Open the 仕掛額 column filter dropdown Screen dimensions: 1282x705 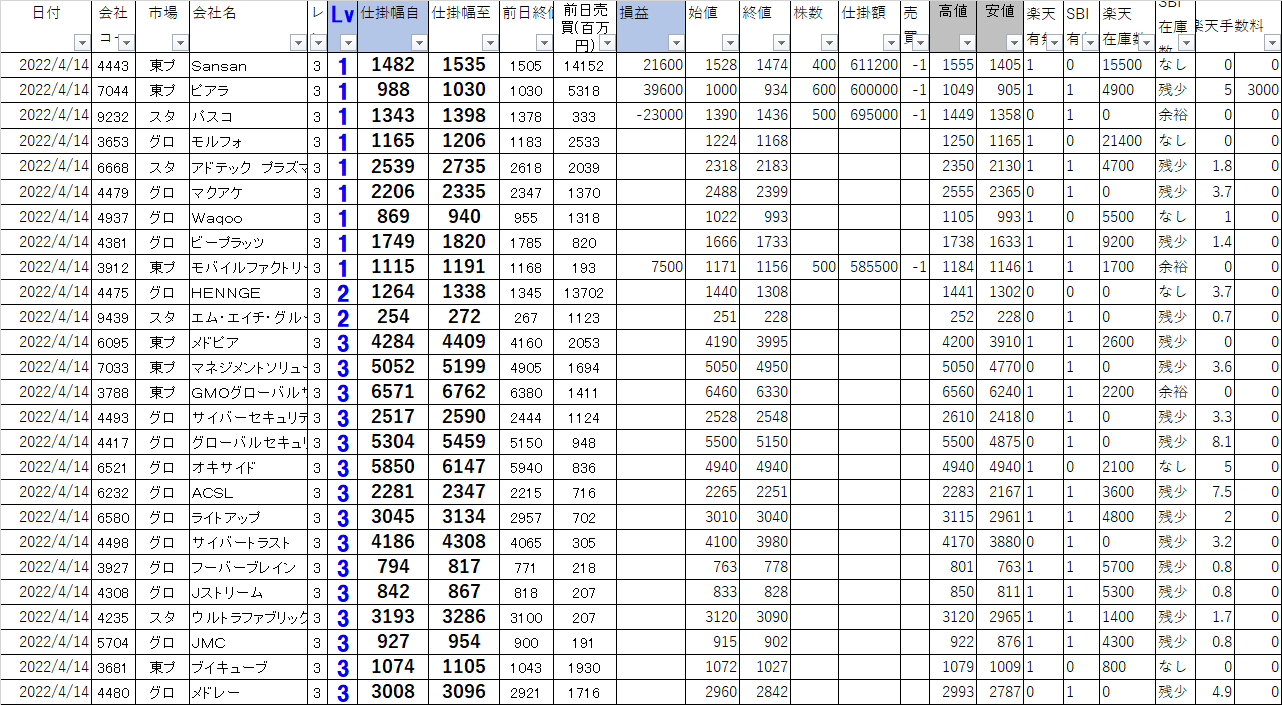[891, 43]
